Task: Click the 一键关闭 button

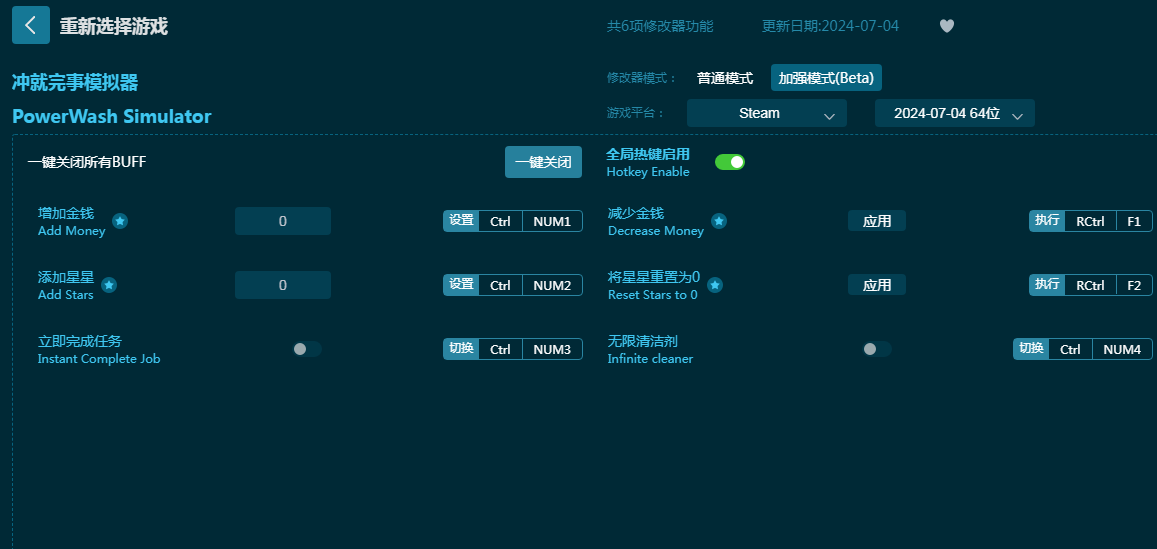Action: click(543, 162)
